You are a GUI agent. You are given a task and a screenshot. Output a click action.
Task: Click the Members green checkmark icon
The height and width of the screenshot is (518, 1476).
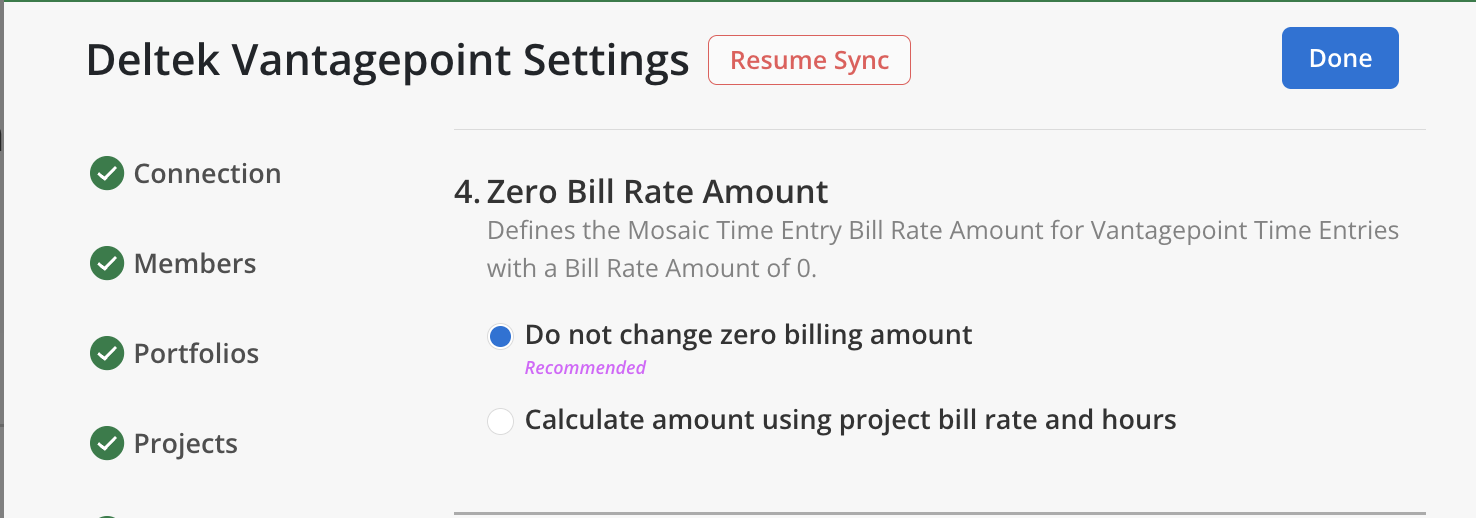pos(106,264)
